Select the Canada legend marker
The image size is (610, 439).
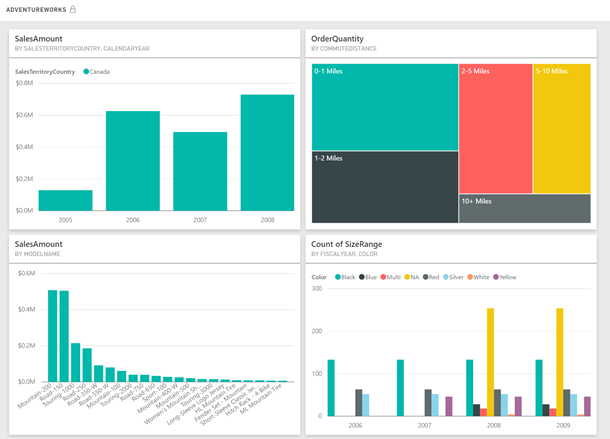86,72
